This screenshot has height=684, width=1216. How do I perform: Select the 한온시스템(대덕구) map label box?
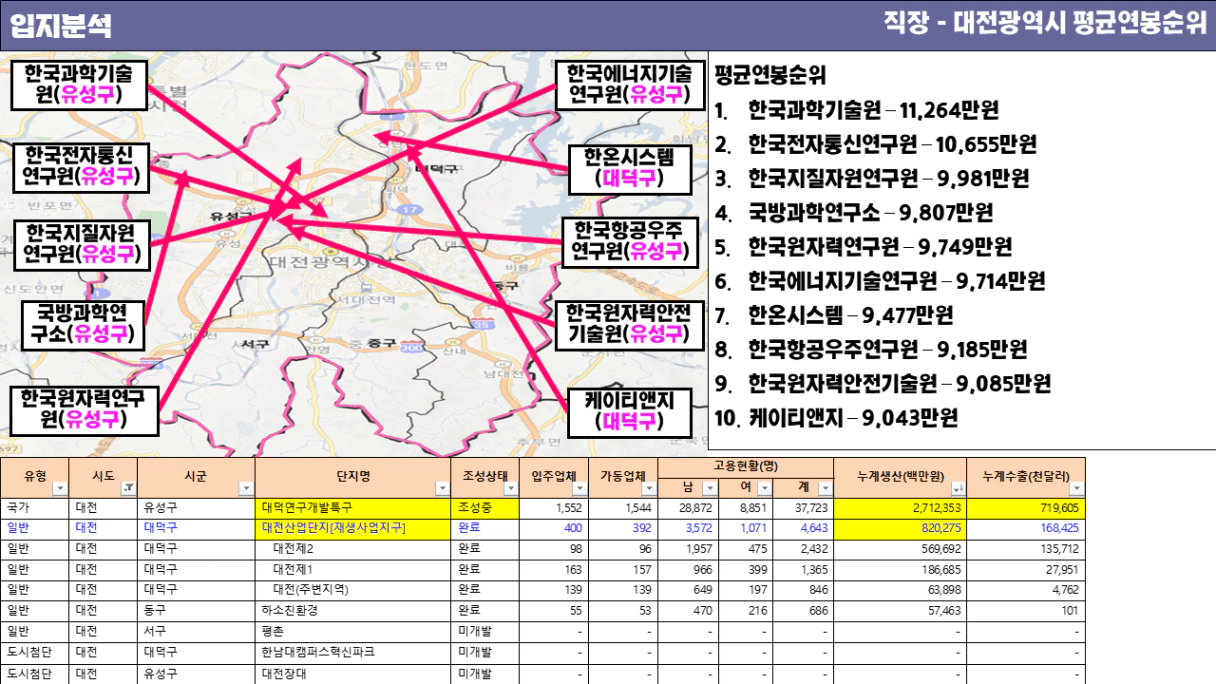[x=630, y=169]
